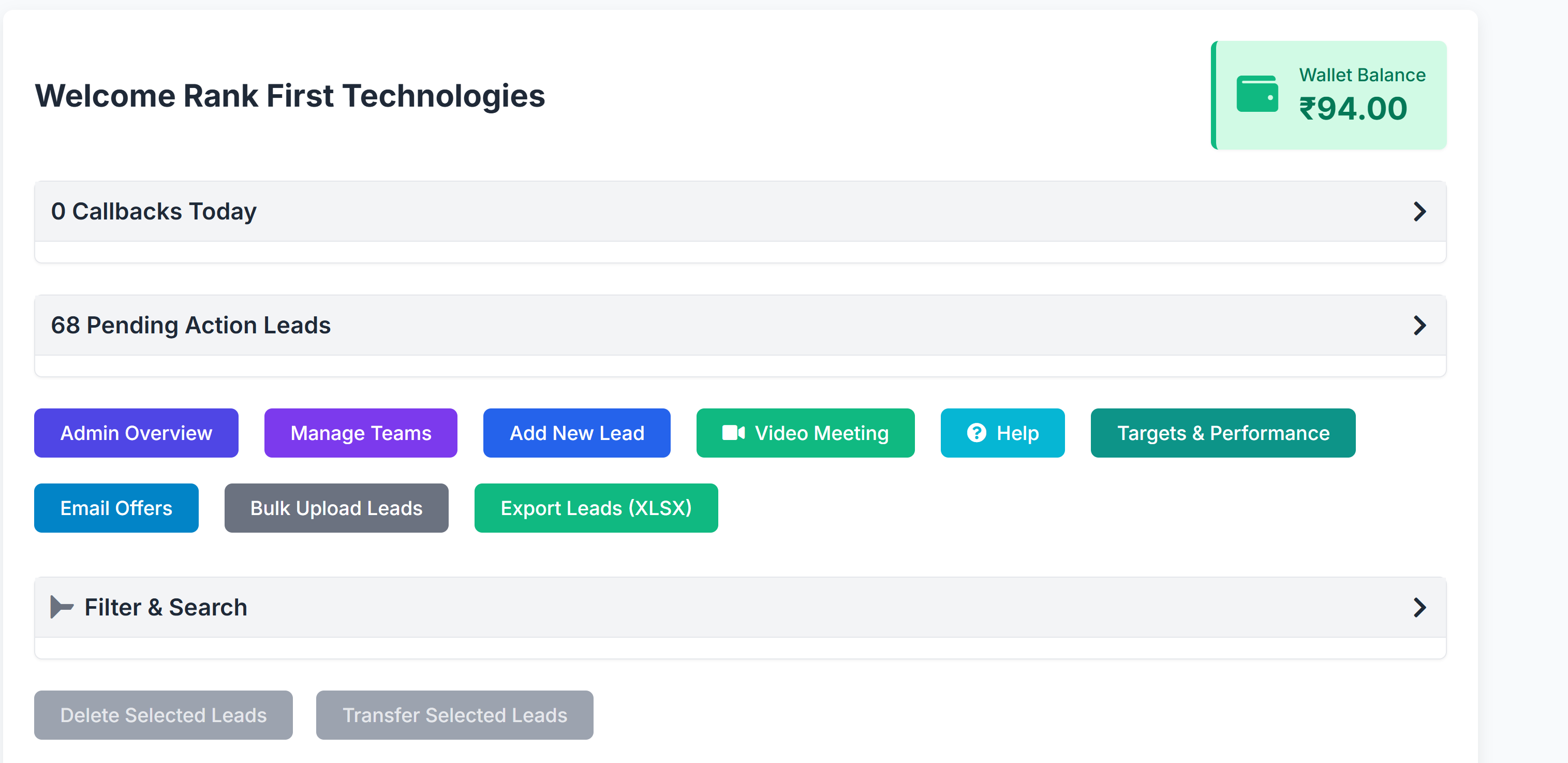This screenshot has width=1568, height=763.
Task: Click the wallet icon near Wallet Balance
Action: 1257,94
